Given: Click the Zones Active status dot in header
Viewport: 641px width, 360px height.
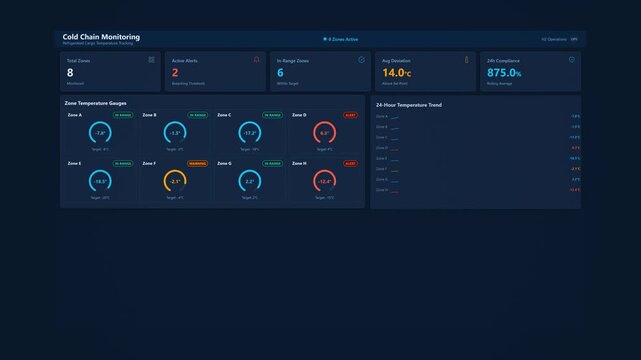Looking at the screenshot, I should (325, 39).
